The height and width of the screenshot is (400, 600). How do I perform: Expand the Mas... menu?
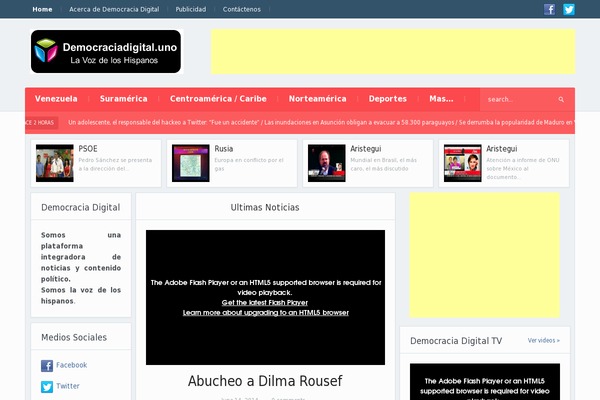441,99
